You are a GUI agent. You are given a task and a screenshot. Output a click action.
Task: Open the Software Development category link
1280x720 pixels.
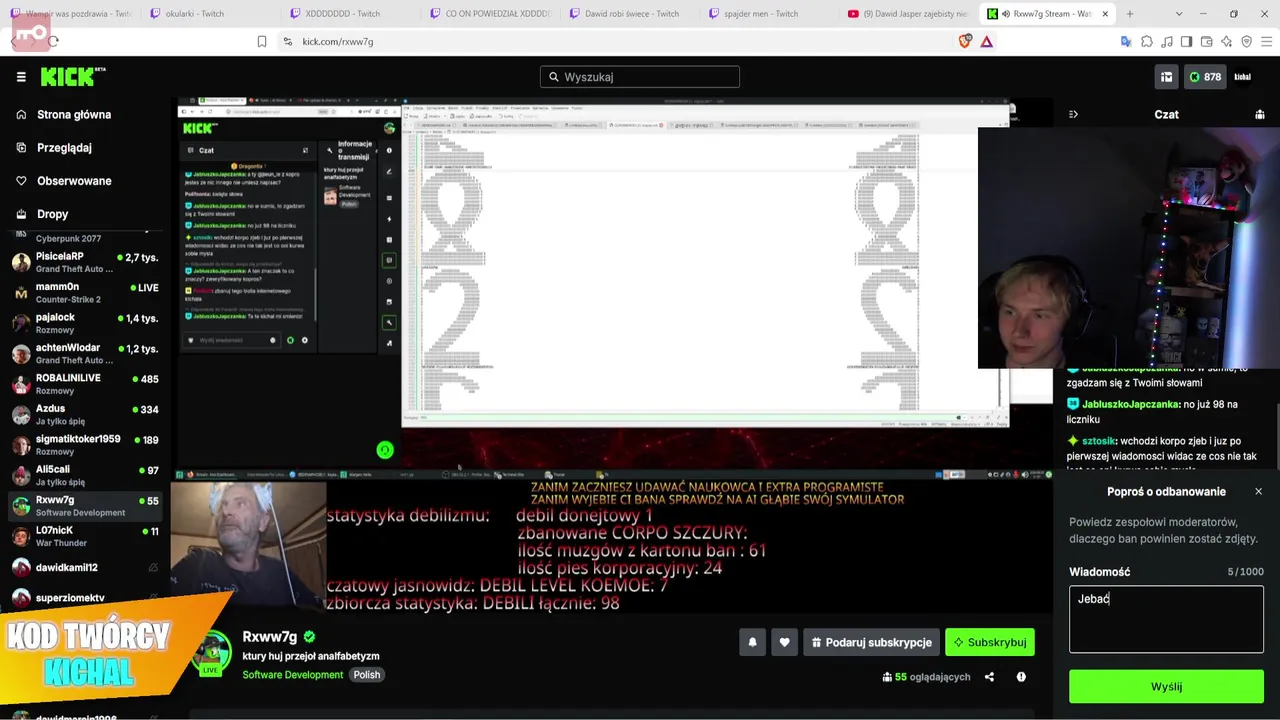point(292,675)
